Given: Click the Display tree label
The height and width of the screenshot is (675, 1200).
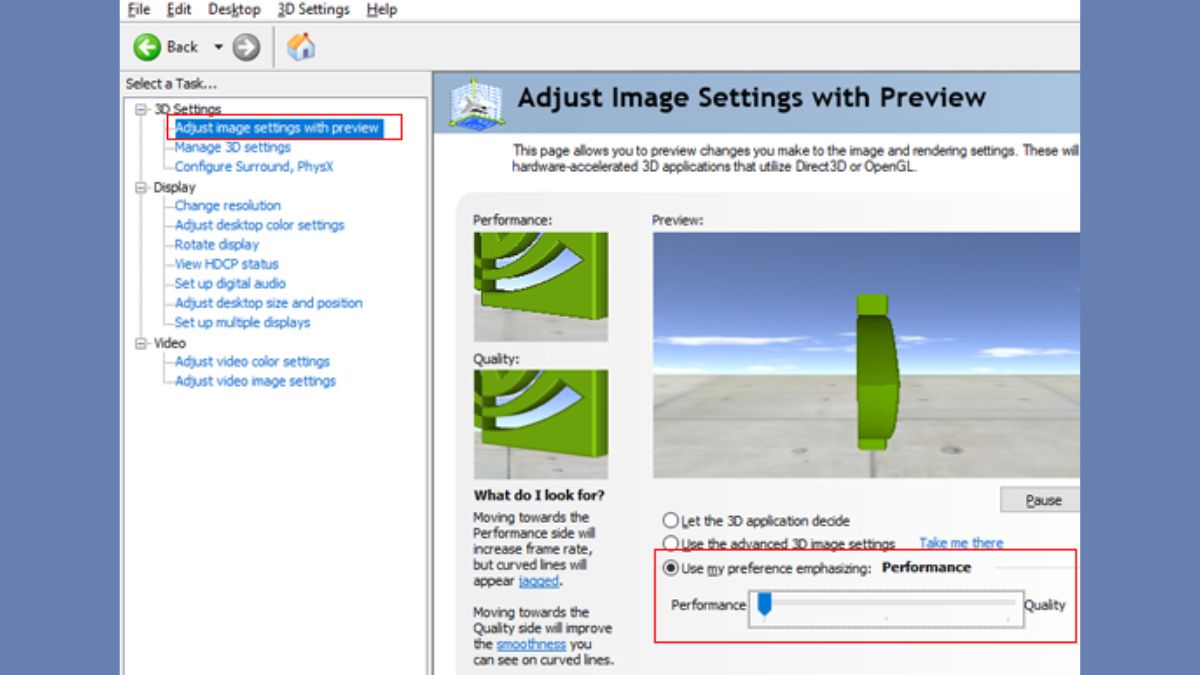Looking at the screenshot, I should (x=174, y=187).
